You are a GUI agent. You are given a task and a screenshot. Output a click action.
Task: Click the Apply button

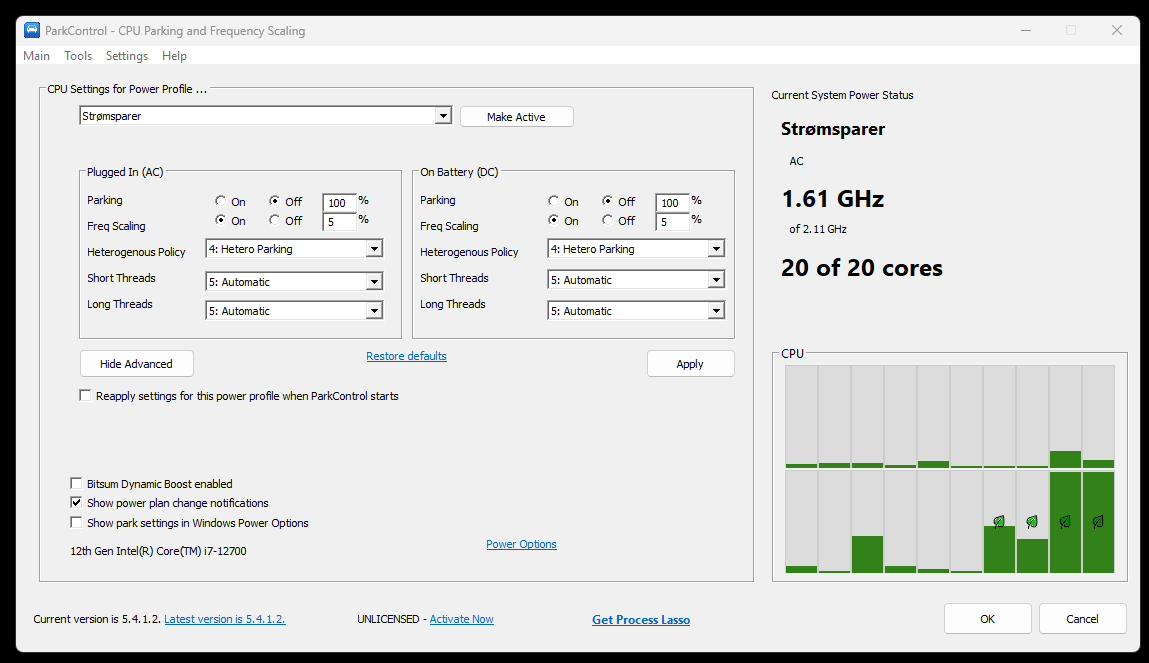690,363
